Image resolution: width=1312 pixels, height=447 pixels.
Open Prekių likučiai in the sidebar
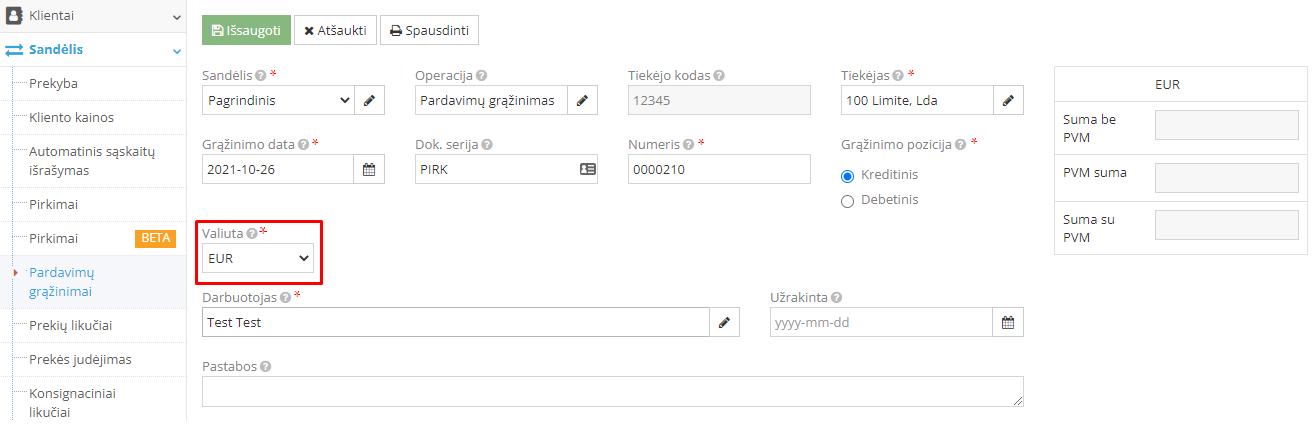pos(70,325)
